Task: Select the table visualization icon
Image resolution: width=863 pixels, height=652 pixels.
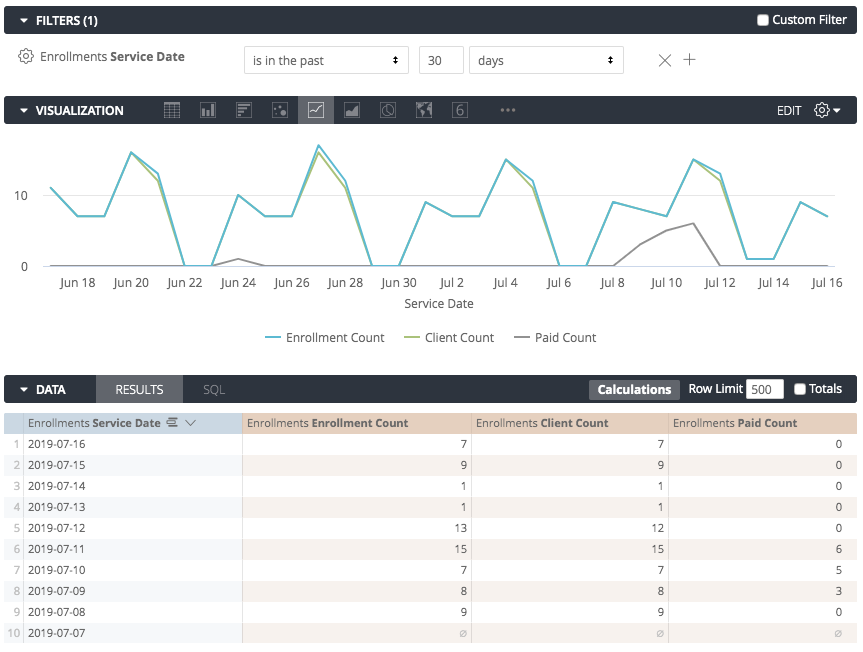Action: [172, 111]
